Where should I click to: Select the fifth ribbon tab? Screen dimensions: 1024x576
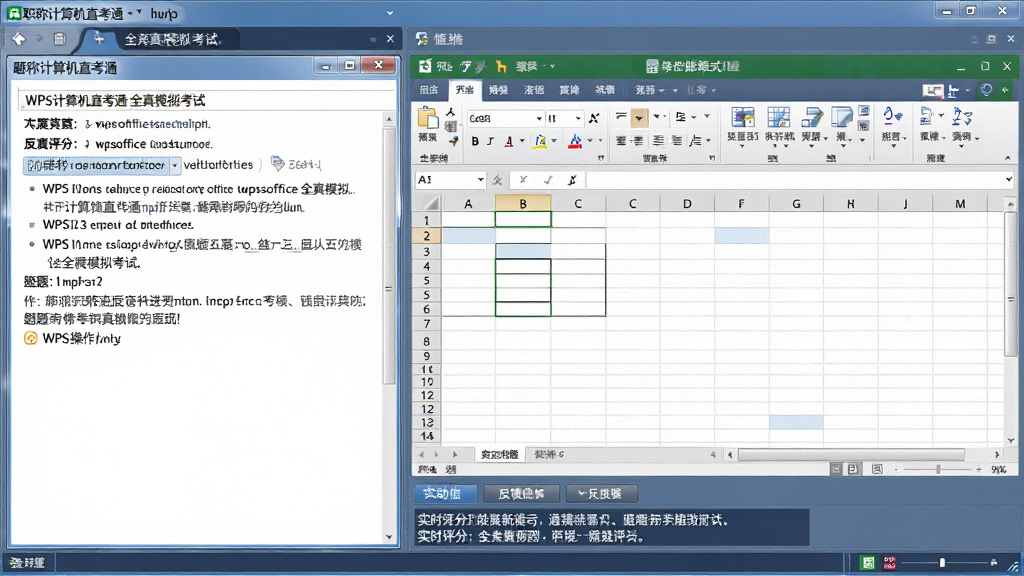click(569, 90)
